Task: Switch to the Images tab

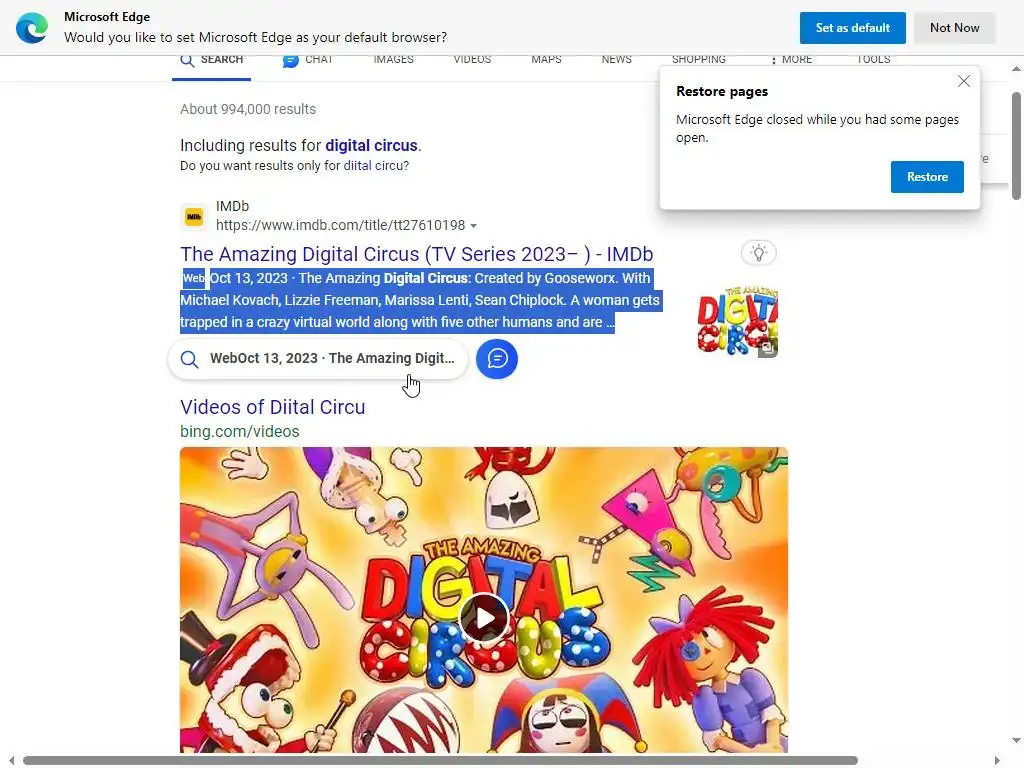Action: pyautogui.click(x=393, y=59)
